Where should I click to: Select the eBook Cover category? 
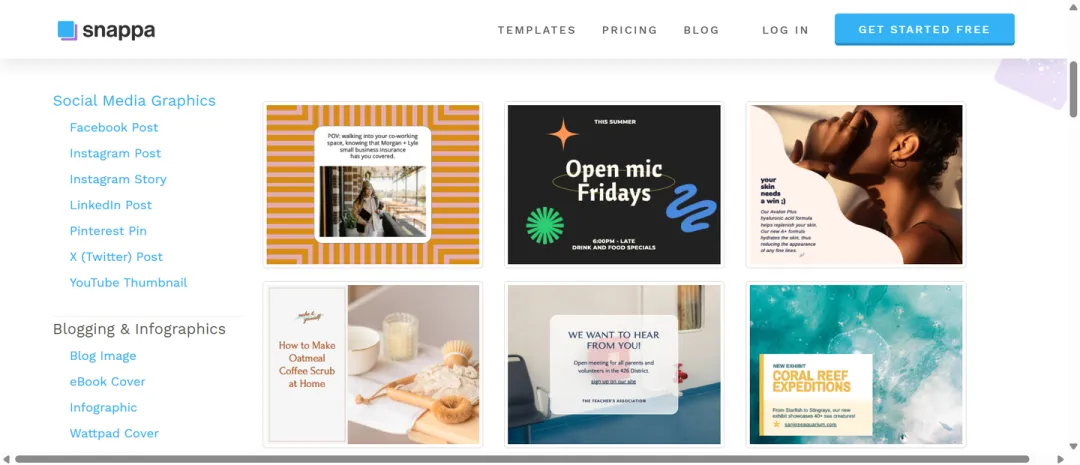(x=107, y=382)
